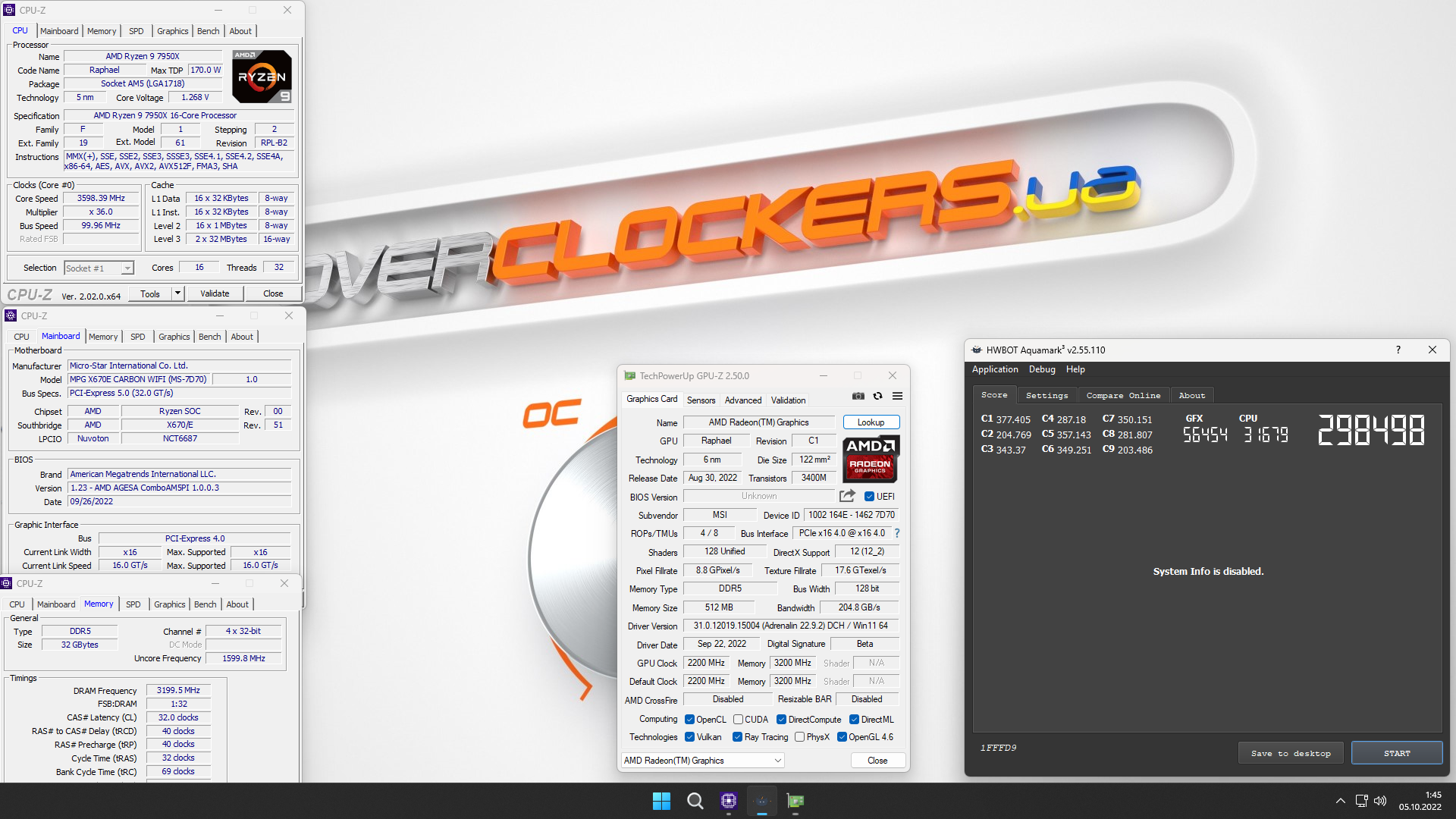Open the Settings tab in Aquamark
Screen dimensions: 1456x819
[x=1046, y=395]
